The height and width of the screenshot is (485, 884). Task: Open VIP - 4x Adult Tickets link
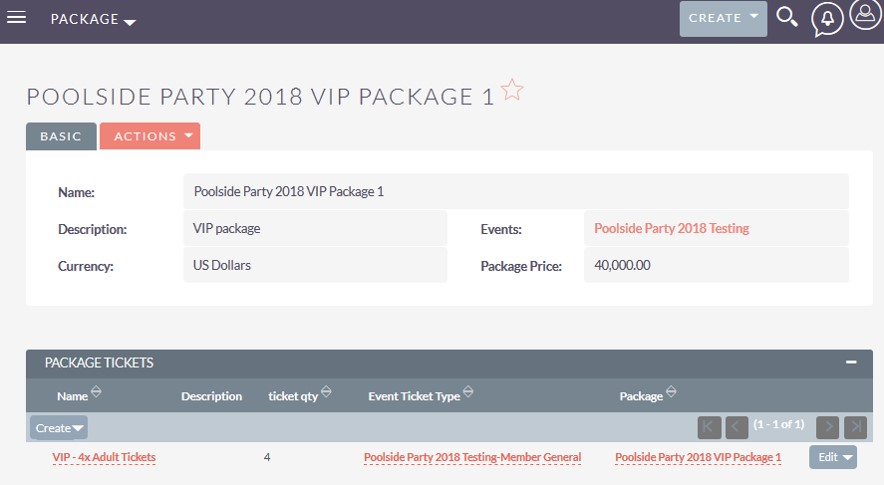click(x=104, y=457)
